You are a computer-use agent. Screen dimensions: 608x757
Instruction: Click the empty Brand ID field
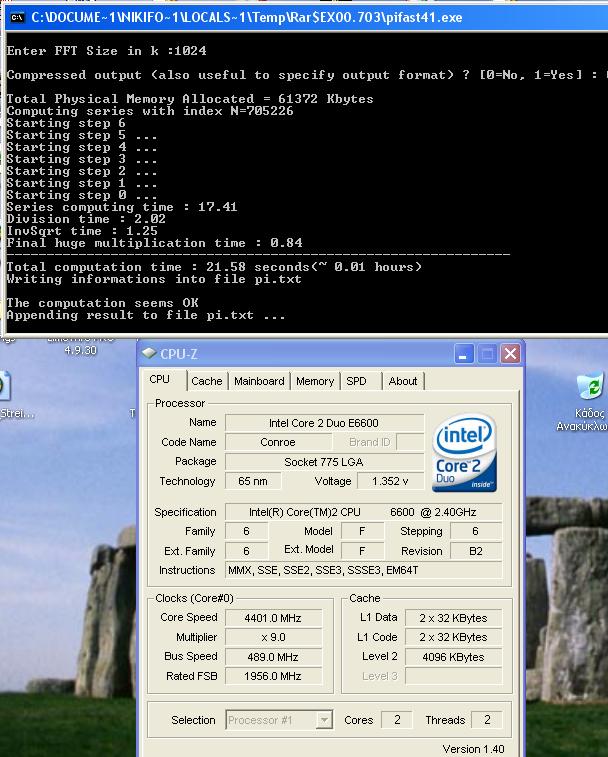coord(410,442)
